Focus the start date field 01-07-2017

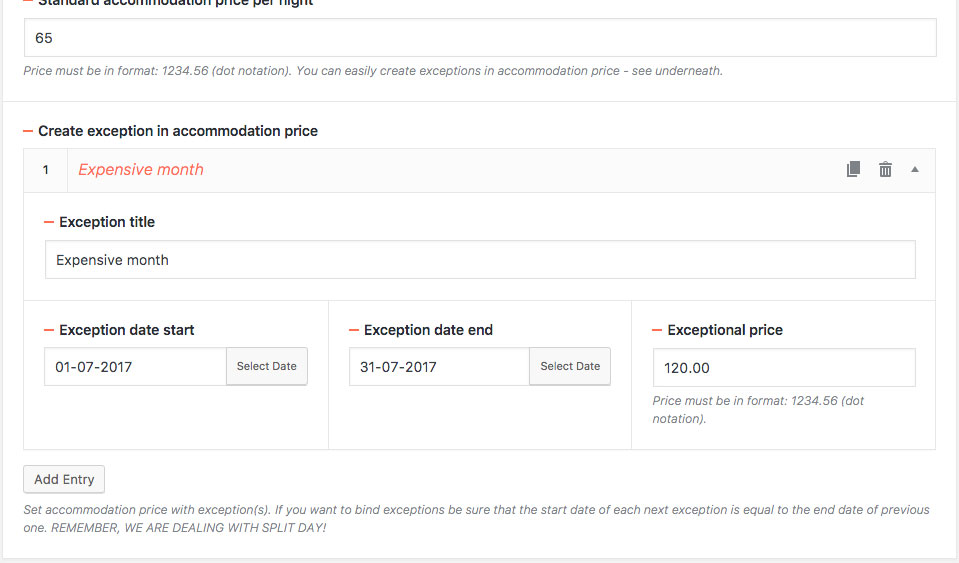tap(135, 367)
